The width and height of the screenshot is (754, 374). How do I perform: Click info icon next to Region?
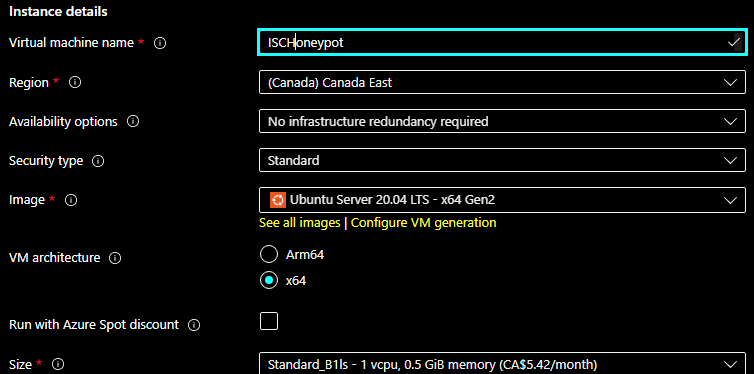(75, 82)
